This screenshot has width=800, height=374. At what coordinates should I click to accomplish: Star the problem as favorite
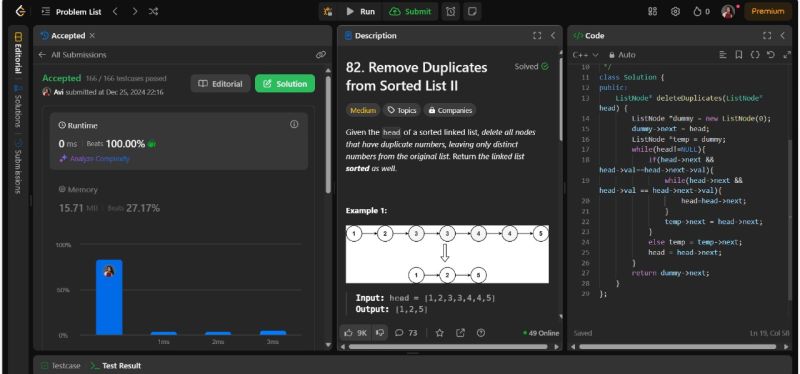[x=439, y=333]
